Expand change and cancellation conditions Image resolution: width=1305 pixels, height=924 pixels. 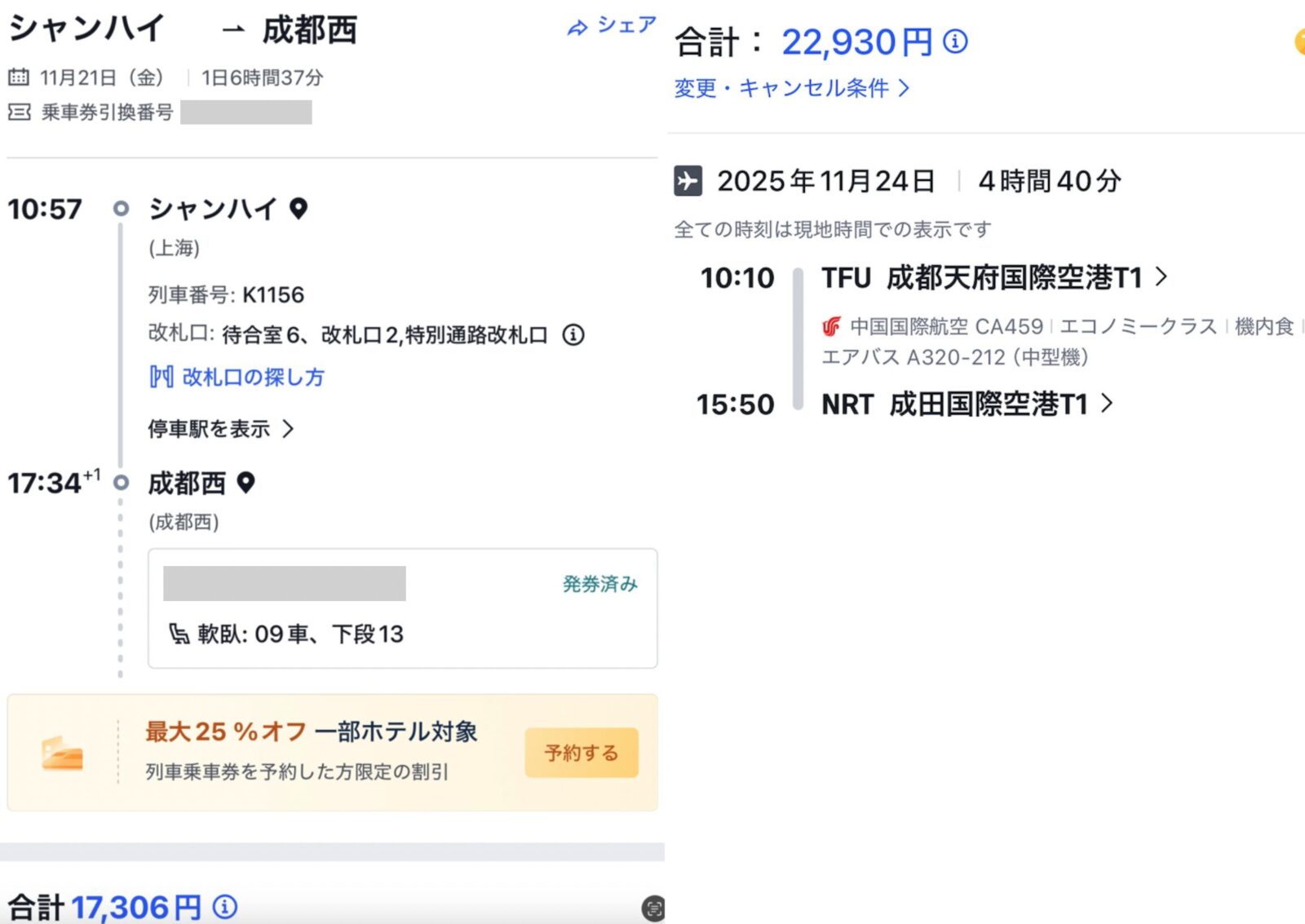click(x=791, y=88)
